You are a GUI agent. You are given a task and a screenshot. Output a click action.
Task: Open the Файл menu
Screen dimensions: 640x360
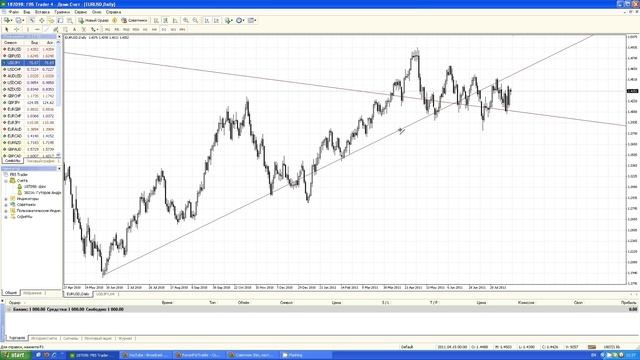13,12
